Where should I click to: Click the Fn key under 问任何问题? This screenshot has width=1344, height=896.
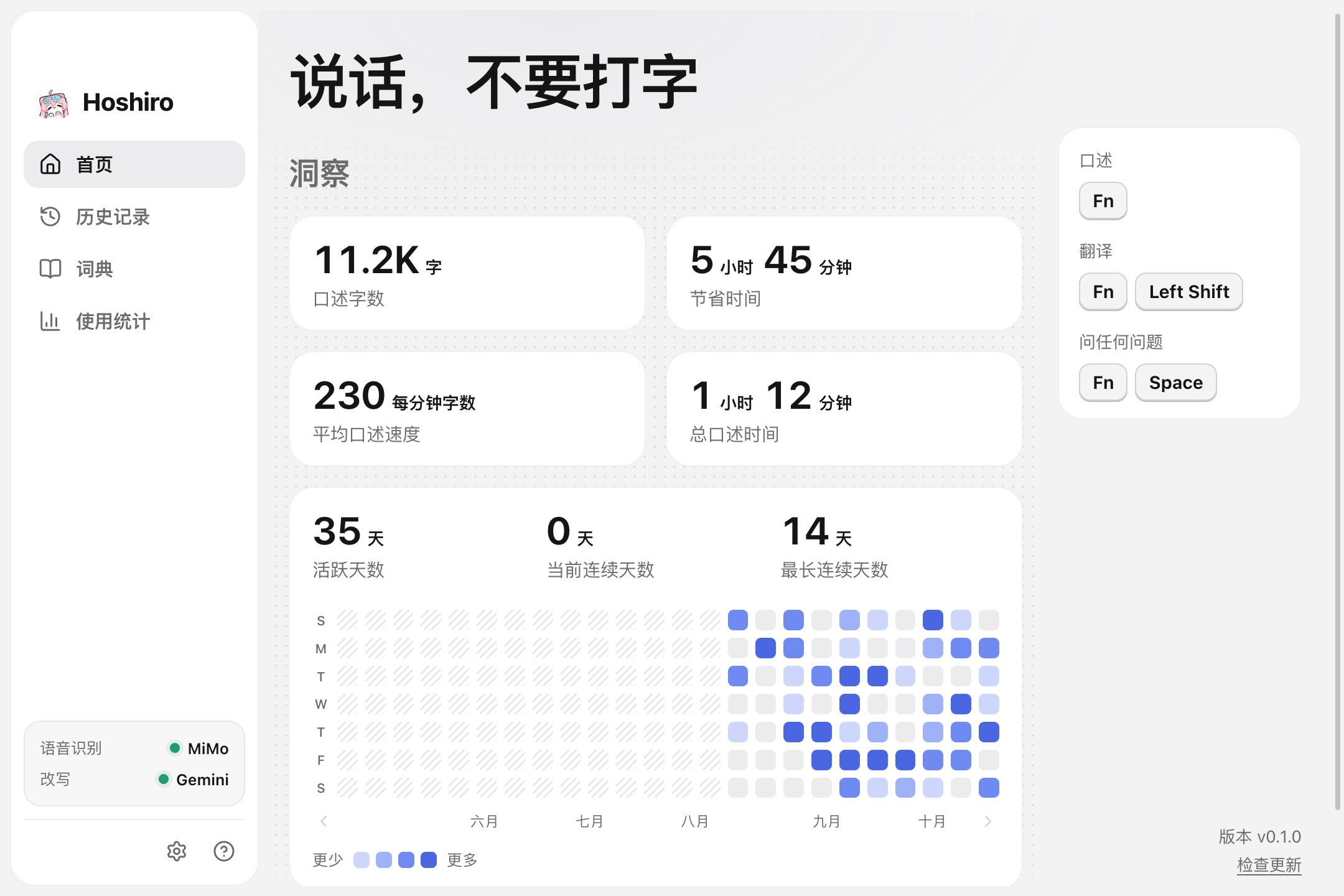1103,383
